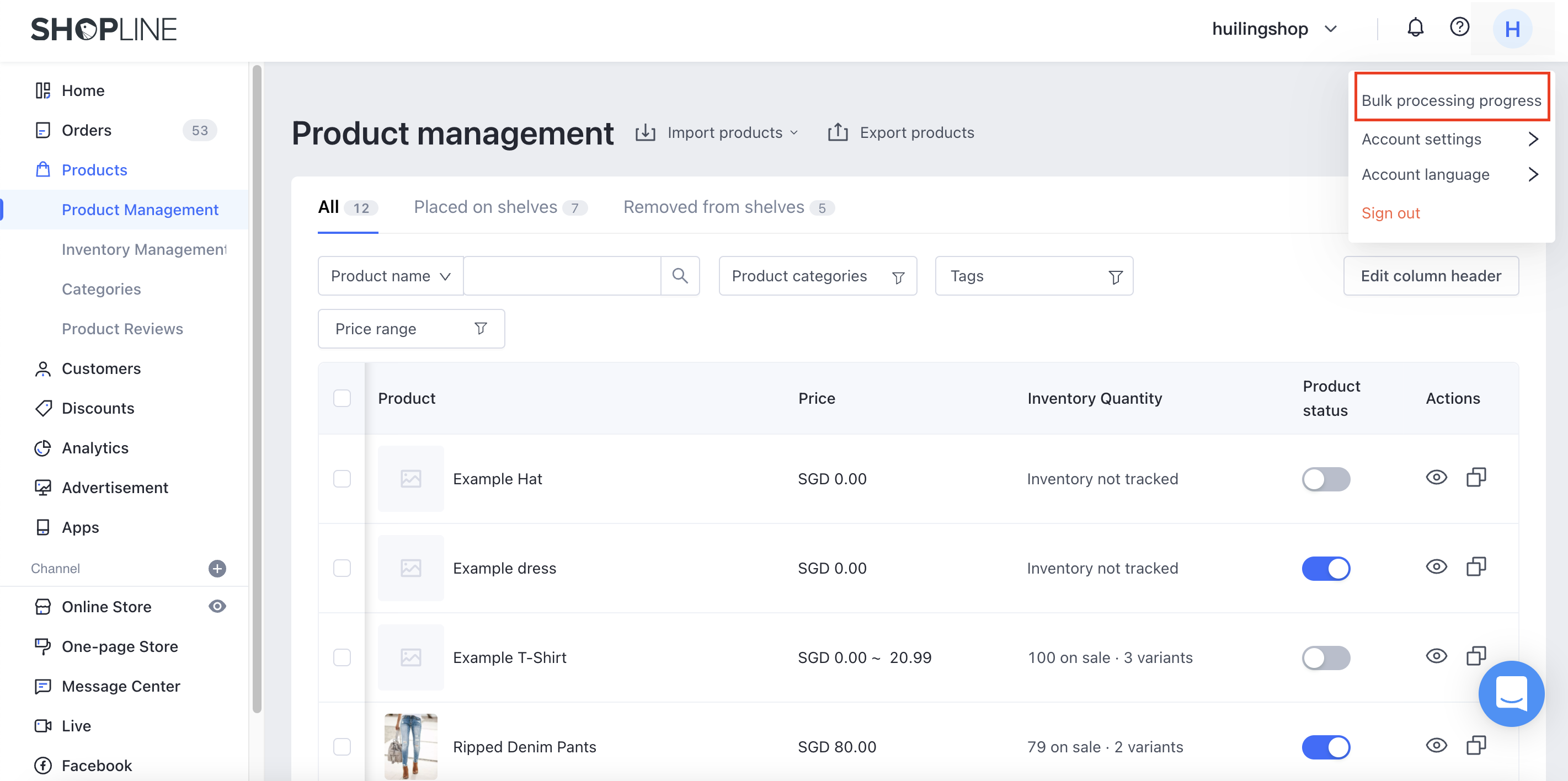Open the huilingshop store switcher dropdown

click(x=1273, y=29)
